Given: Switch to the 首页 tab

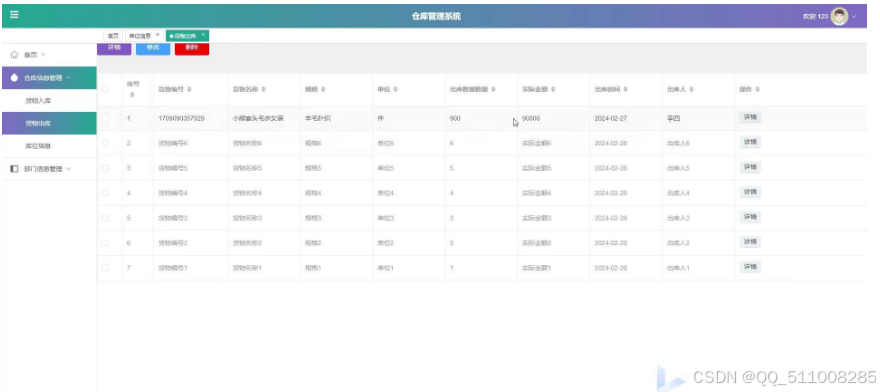Looking at the screenshot, I should (x=113, y=35).
